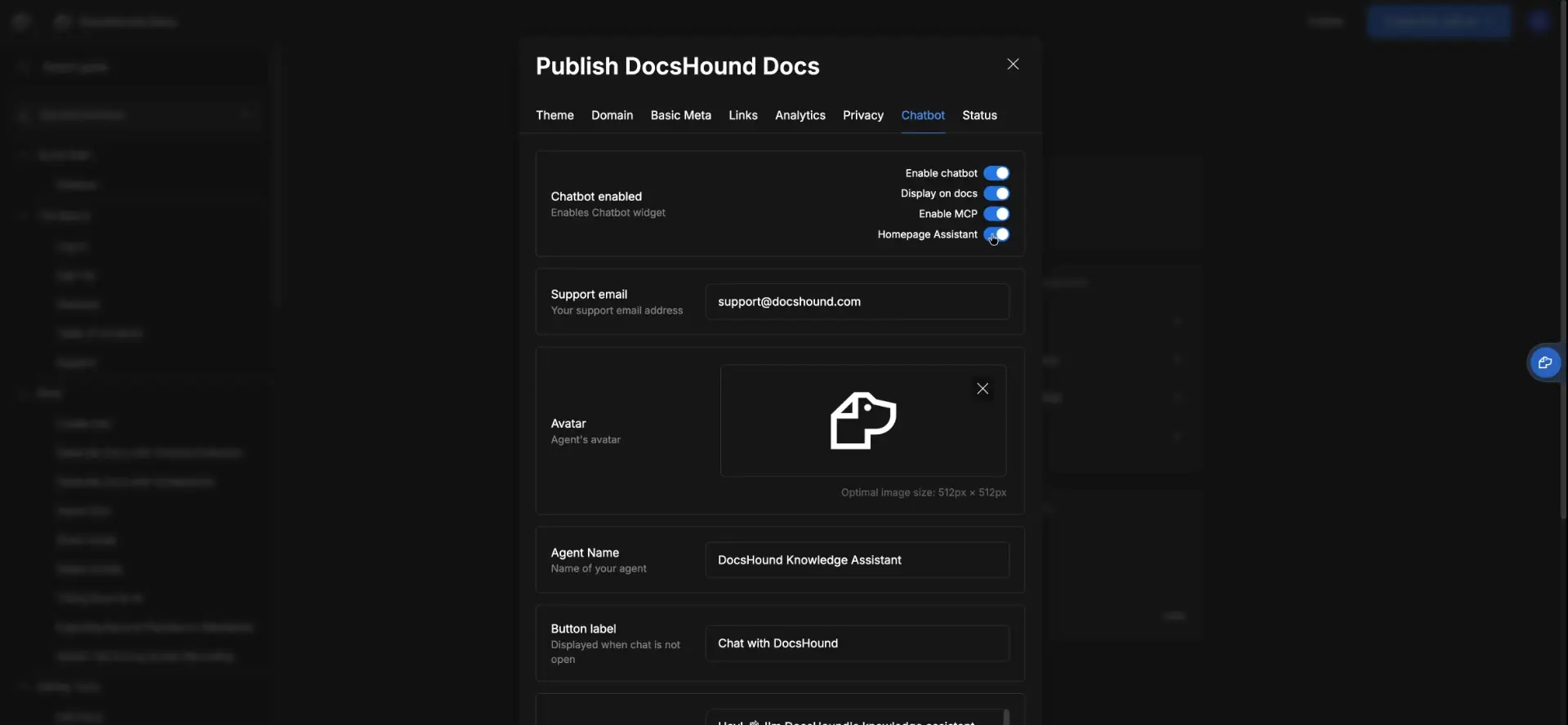Viewport: 1568px width, 725px height.
Task: Turn off Enable chatbot toggle
Action: [x=996, y=173]
